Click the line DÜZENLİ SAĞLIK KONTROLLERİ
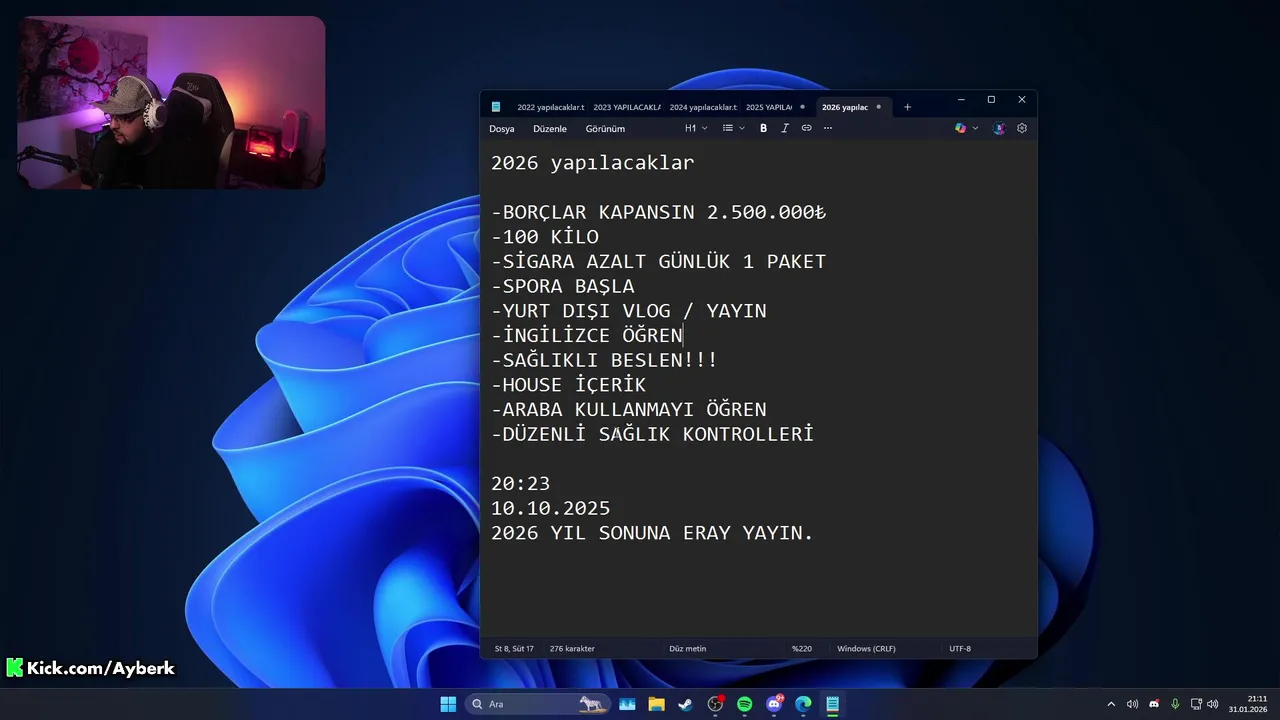This screenshot has height=720, width=1280. [x=652, y=434]
